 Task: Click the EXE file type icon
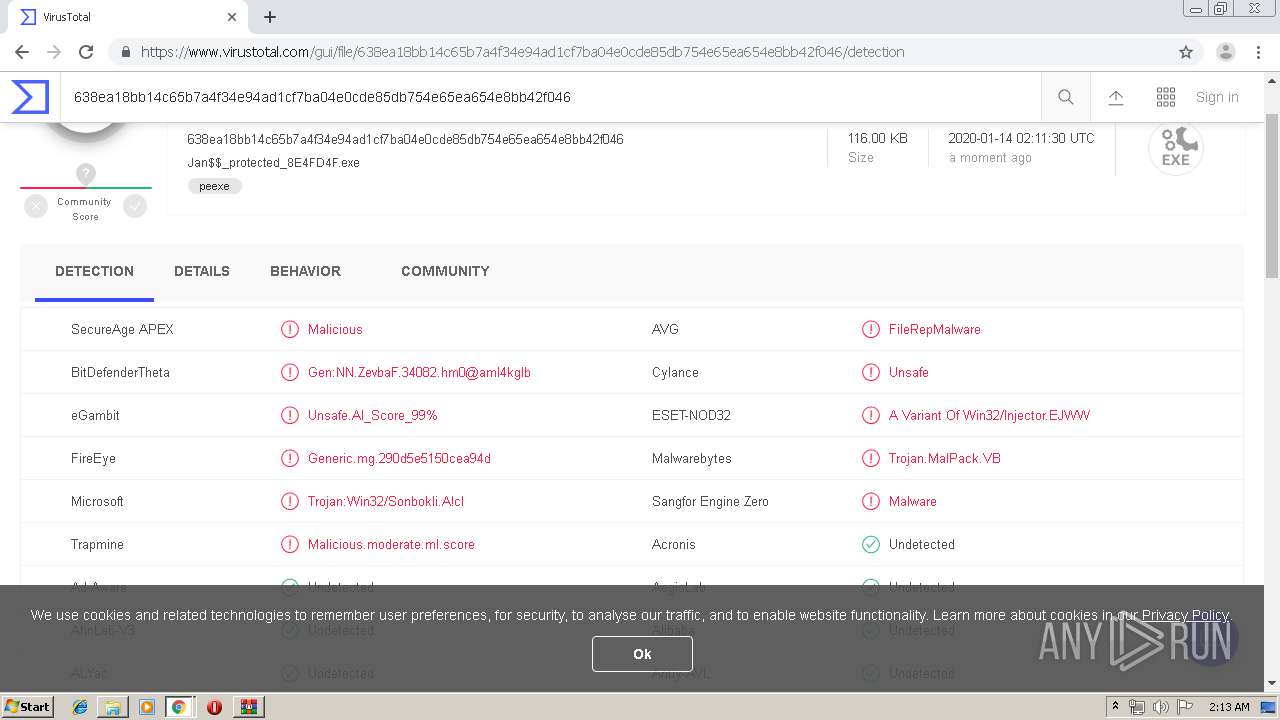point(1175,148)
